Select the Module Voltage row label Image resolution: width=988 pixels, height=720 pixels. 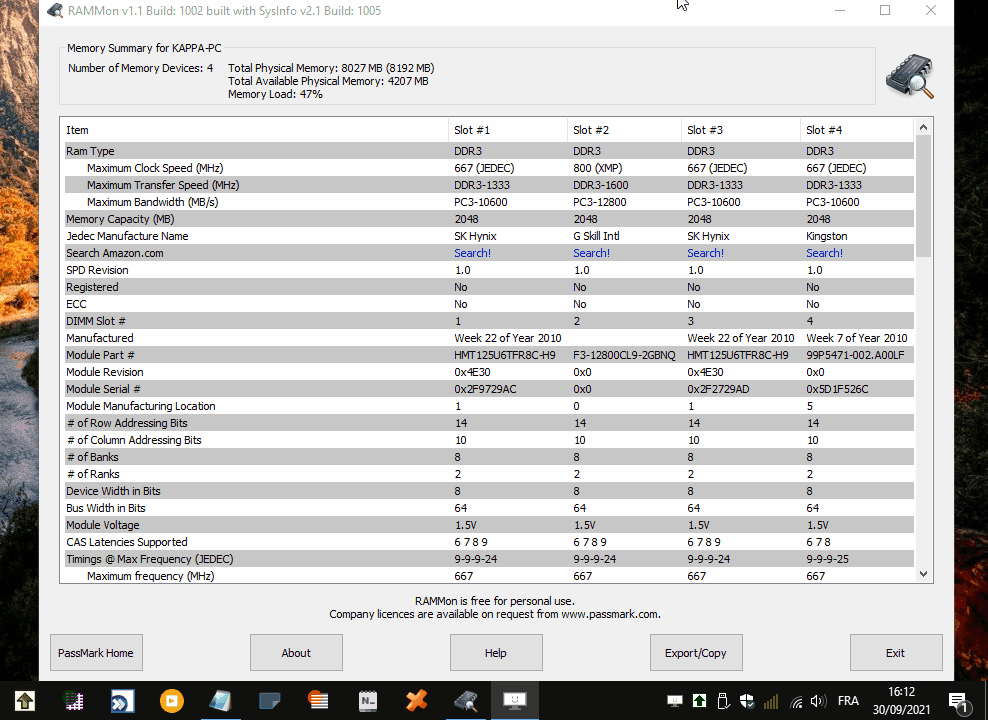pyautogui.click(x=103, y=525)
